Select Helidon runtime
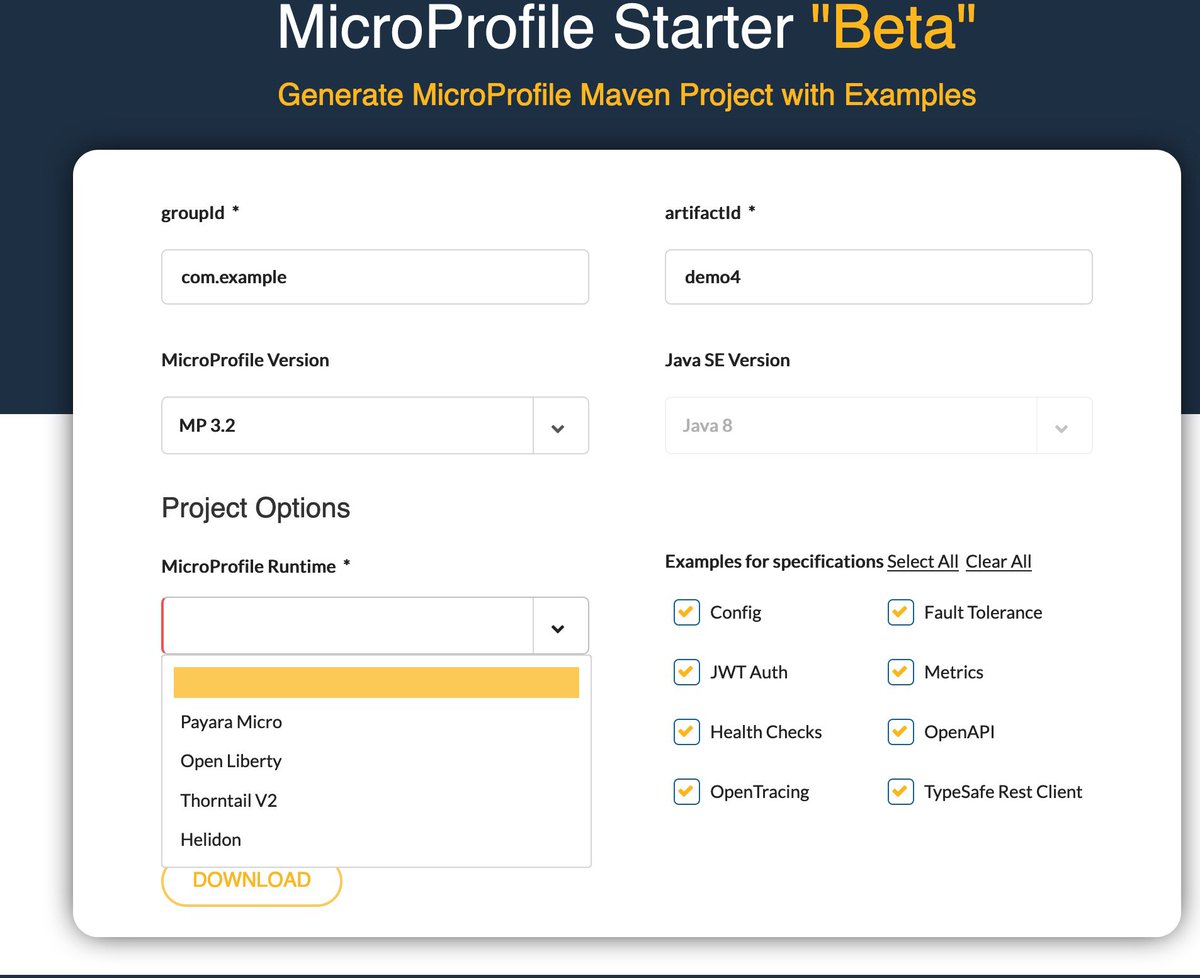Image resolution: width=1200 pixels, height=978 pixels. pyautogui.click(x=376, y=839)
